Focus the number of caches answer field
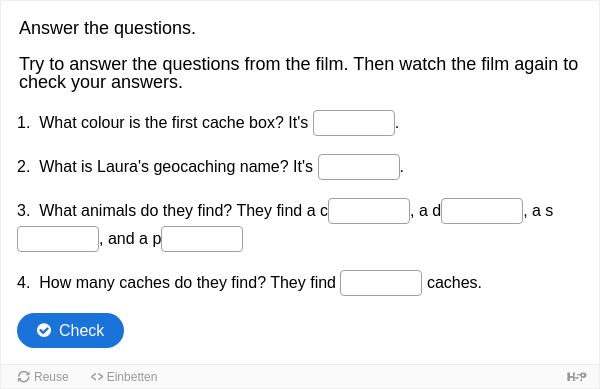Viewport: 600px width, 389px height. pyautogui.click(x=381, y=283)
